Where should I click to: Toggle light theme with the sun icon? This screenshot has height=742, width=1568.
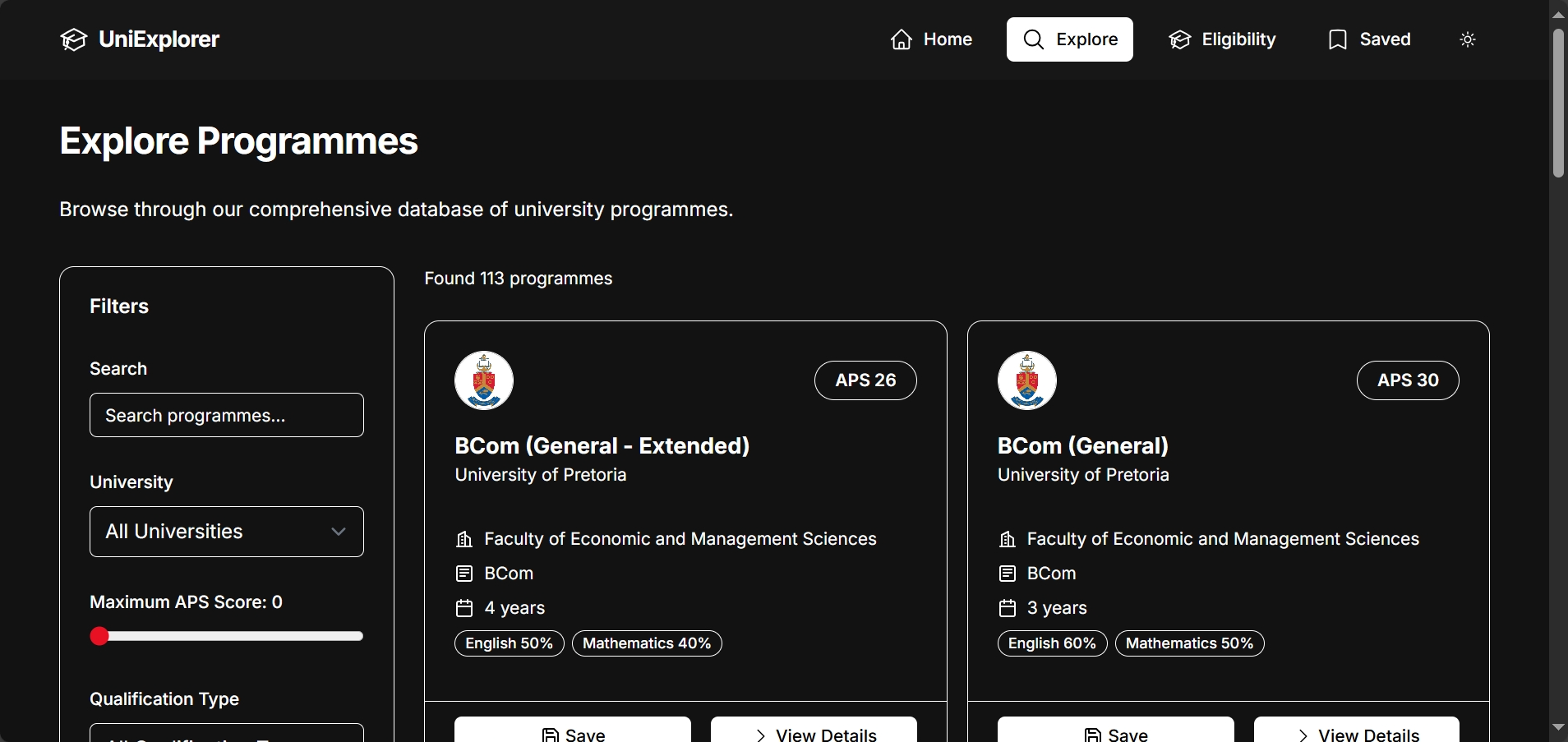tap(1468, 39)
